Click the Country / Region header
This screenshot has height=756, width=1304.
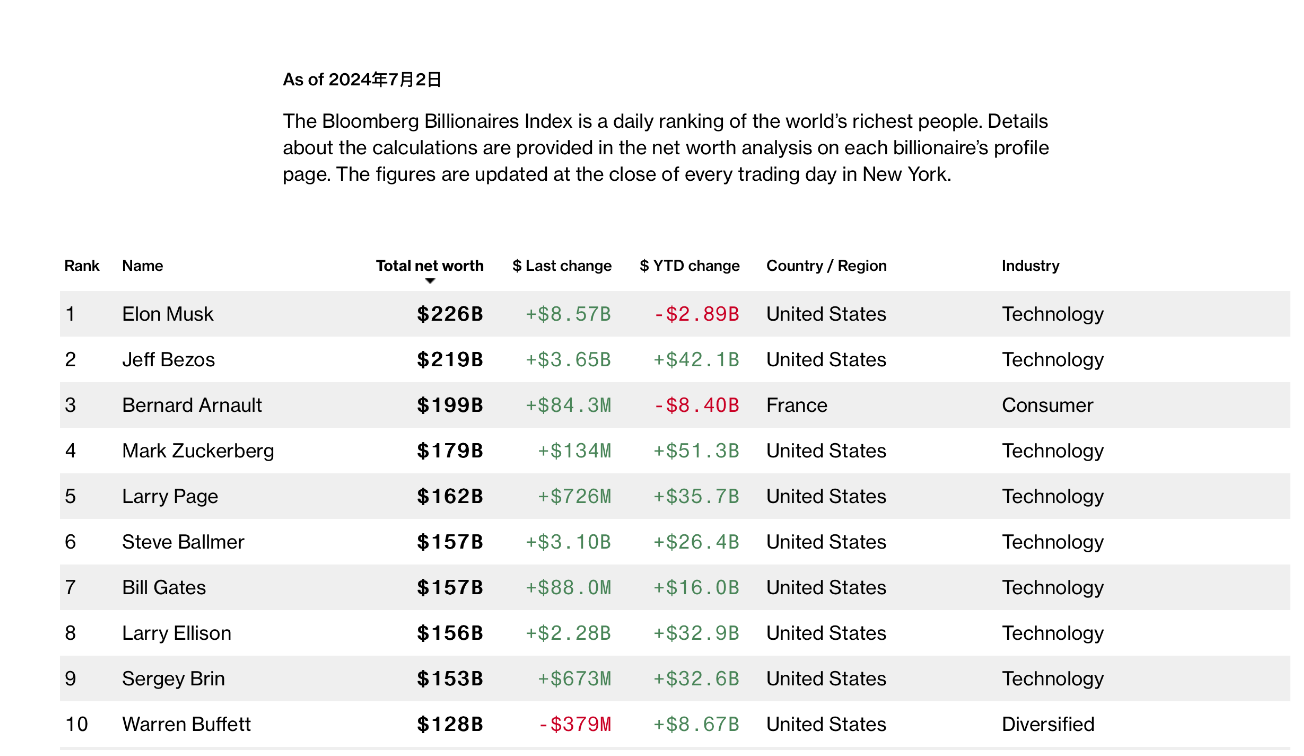coord(826,266)
